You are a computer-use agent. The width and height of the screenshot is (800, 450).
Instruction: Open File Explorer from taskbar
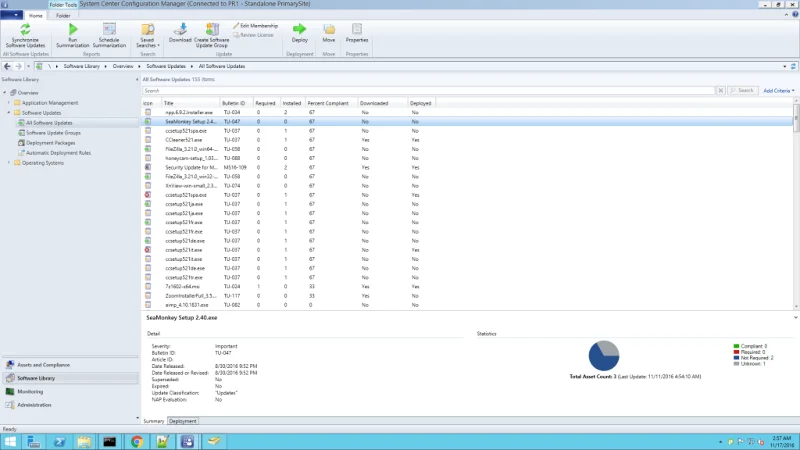click(x=84, y=441)
